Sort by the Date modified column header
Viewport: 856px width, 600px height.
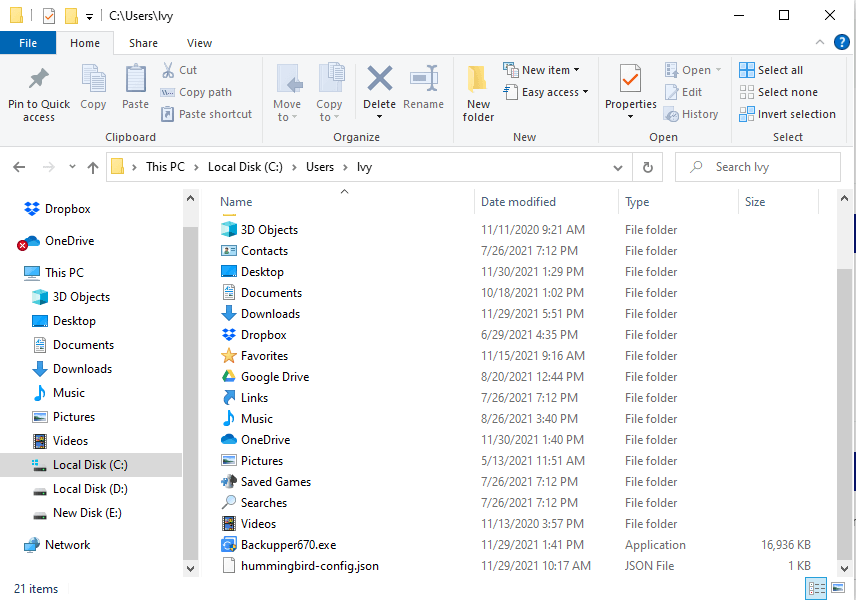(x=546, y=201)
